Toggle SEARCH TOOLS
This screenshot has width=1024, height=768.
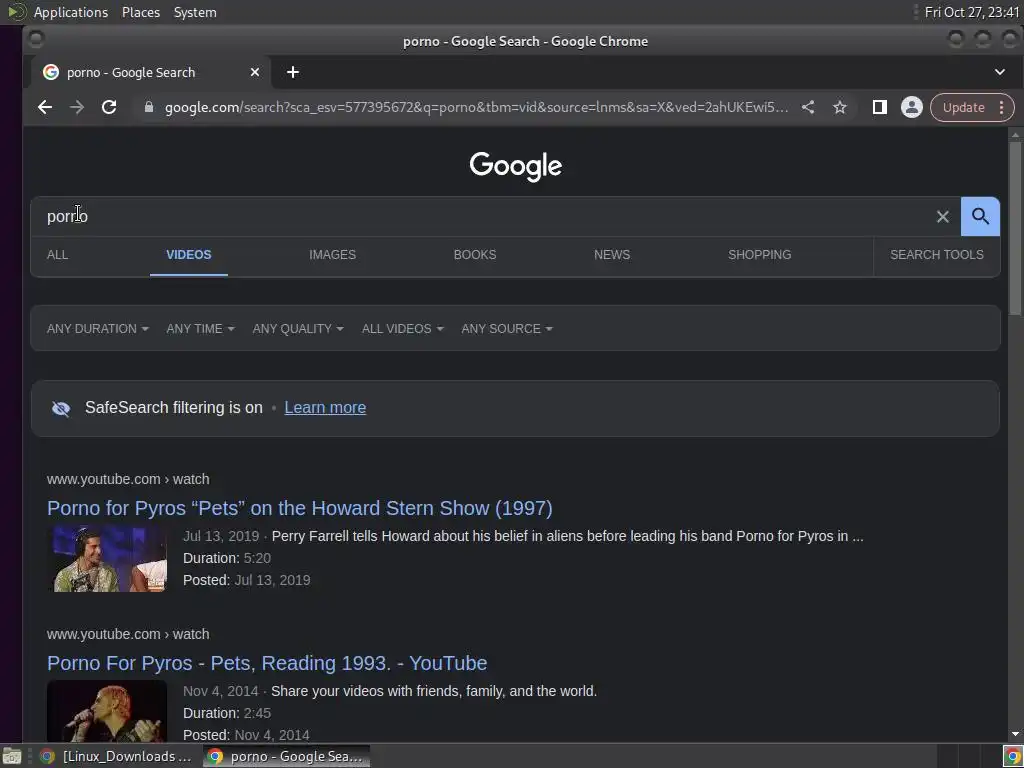[x=936, y=255]
